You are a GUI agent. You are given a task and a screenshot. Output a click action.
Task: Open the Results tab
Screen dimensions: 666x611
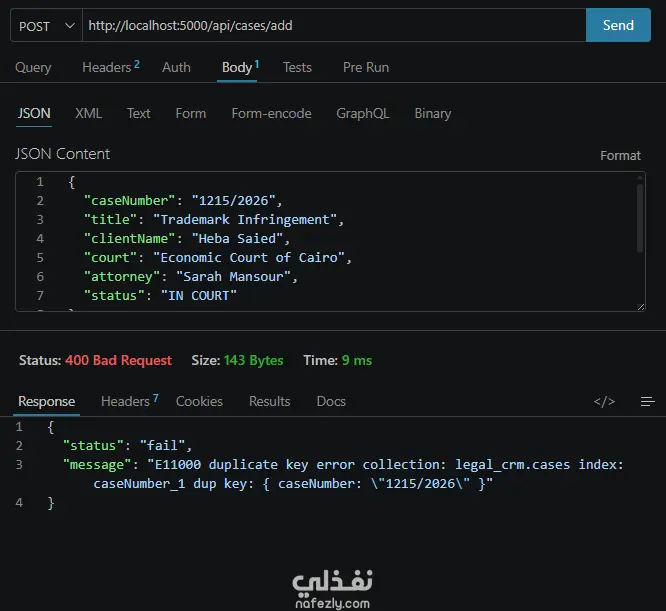point(269,401)
